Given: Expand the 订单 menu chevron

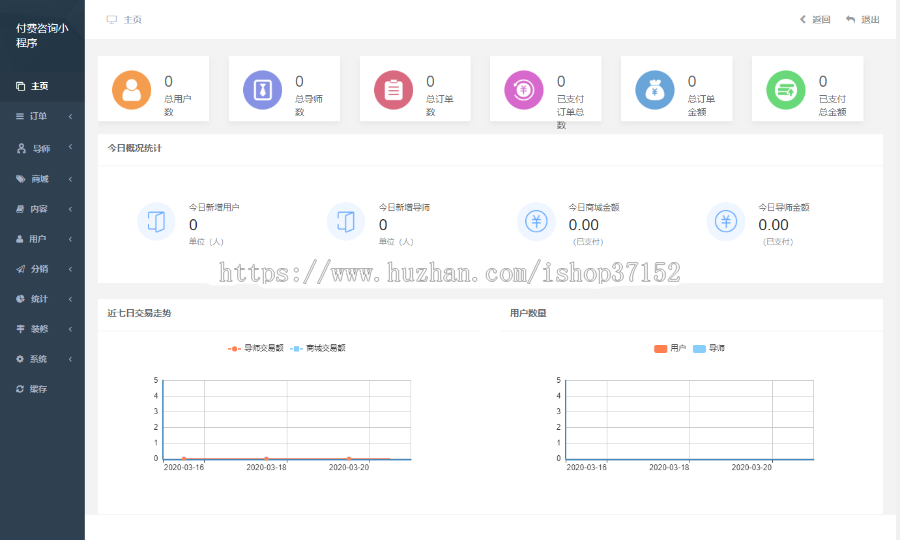Looking at the screenshot, I should [x=71, y=116].
